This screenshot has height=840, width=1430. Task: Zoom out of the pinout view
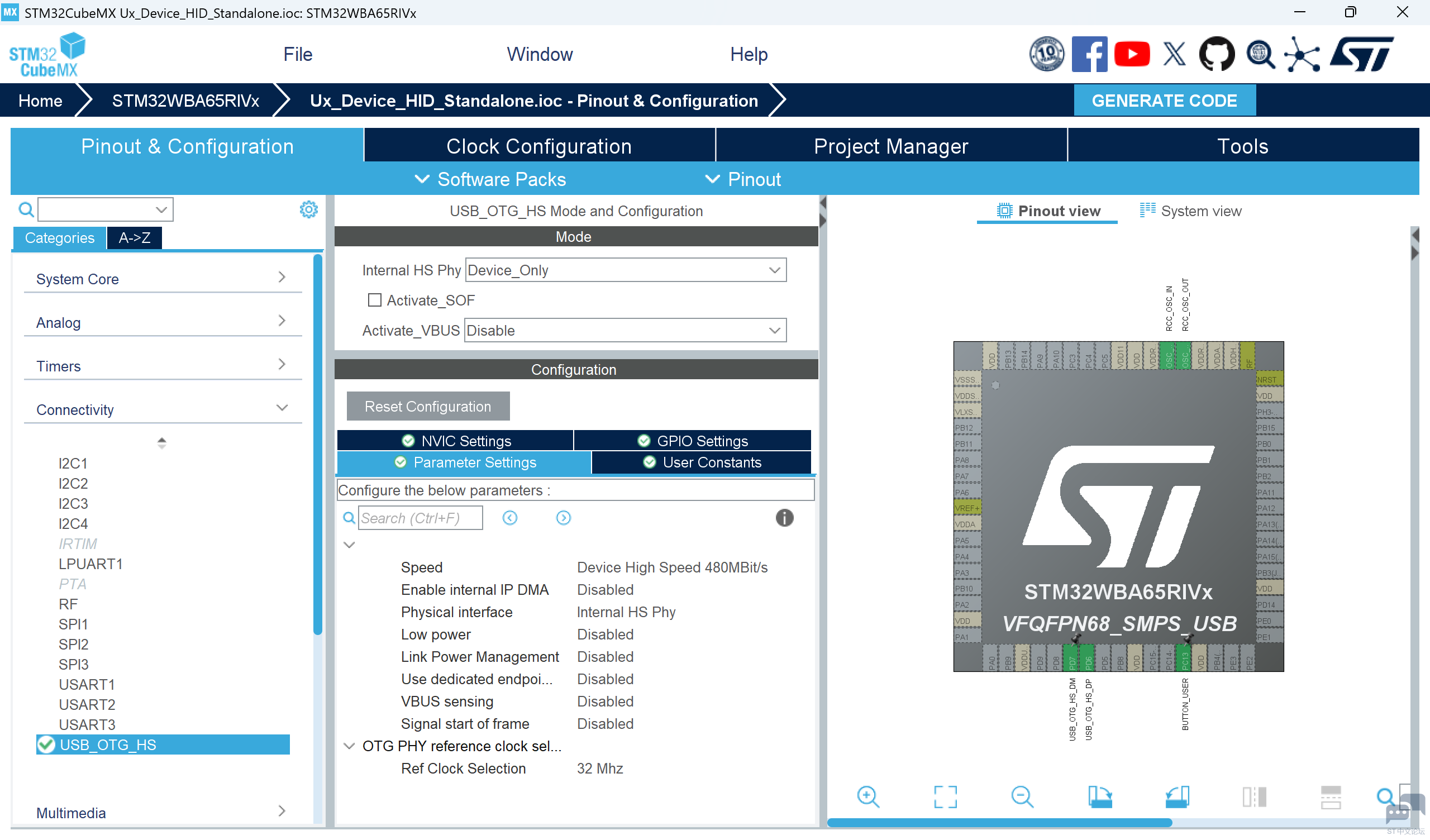click(1023, 797)
